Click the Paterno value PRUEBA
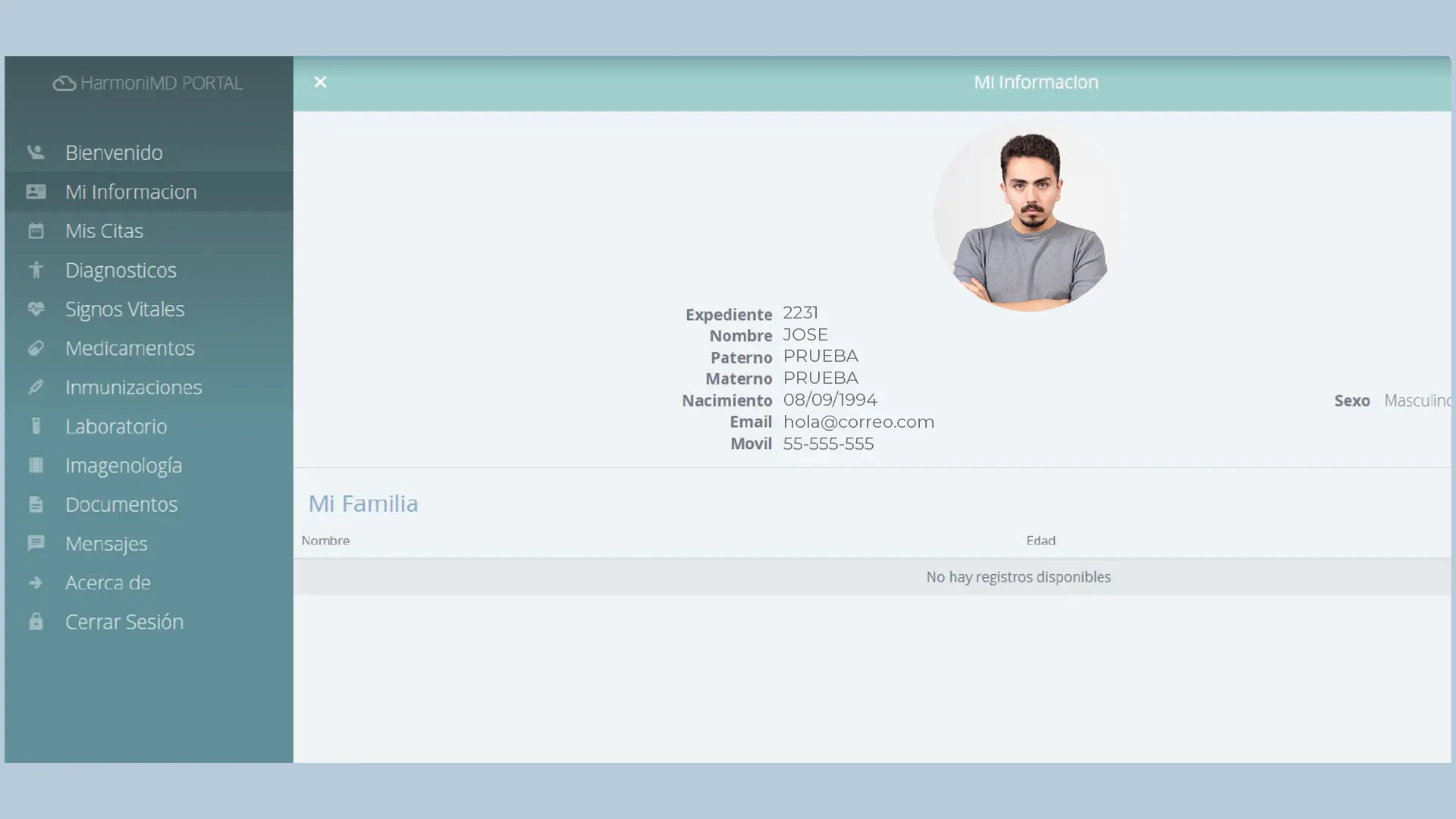The width and height of the screenshot is (1456, 819). (821, 356)
